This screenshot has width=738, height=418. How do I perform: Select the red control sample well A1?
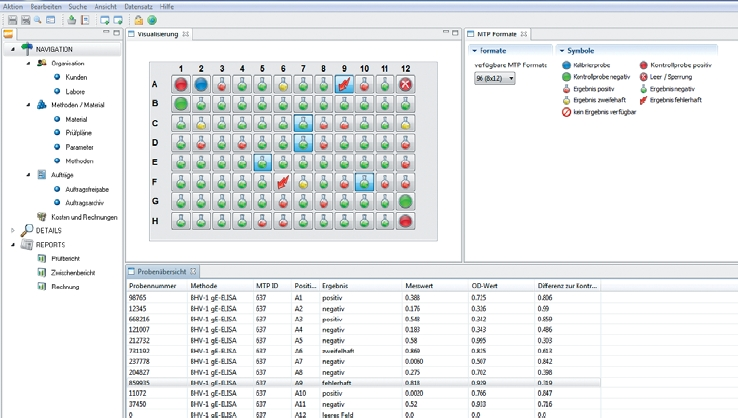point(181,85)
